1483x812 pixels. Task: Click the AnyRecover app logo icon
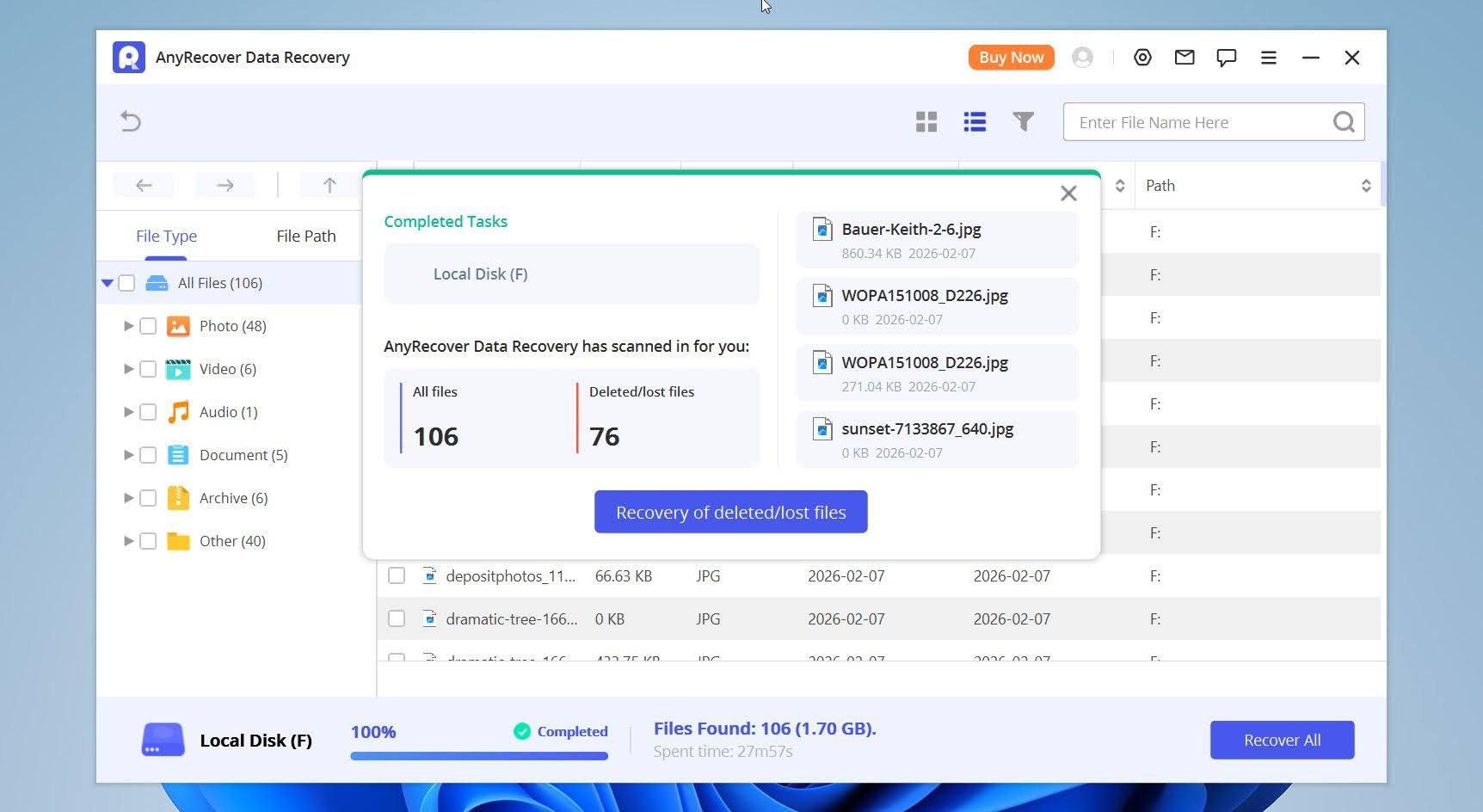tap(129, 58)
